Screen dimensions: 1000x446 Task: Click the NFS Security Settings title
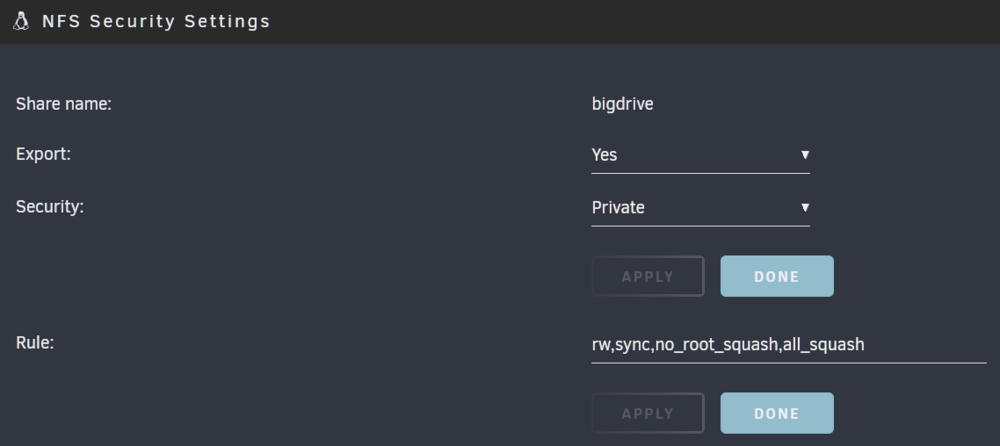pyautogui.click(x=156, y=21)
